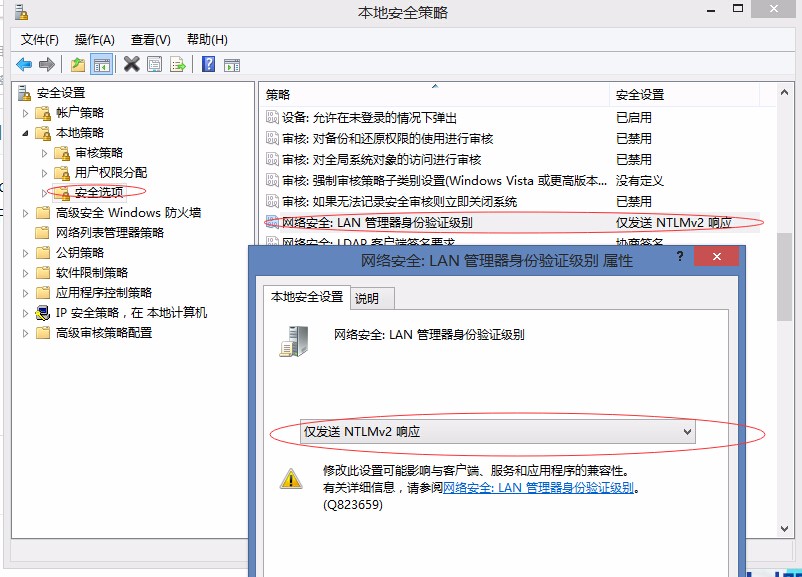The width and height of the screenshot is (802, 577).
Task: Click the Back arrow toolbar icon
Action: pos(24,65)
